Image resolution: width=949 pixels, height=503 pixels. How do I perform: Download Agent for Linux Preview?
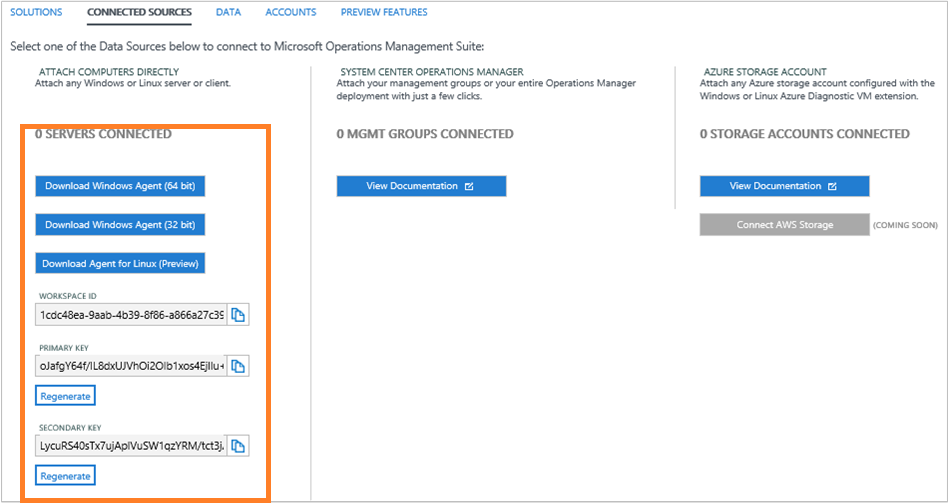click(x=120, y=264)
